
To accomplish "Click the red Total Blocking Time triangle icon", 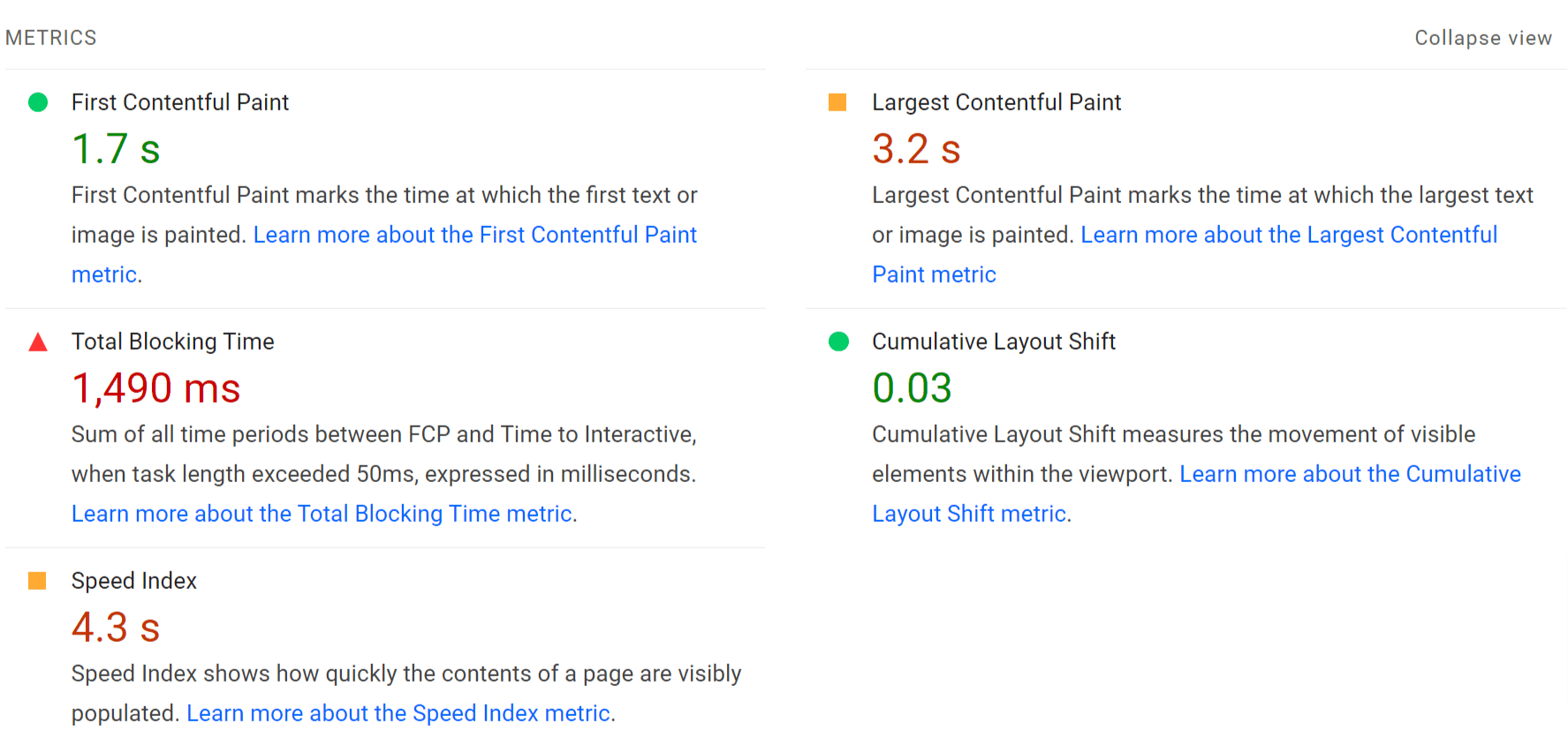I will [37, 342].
